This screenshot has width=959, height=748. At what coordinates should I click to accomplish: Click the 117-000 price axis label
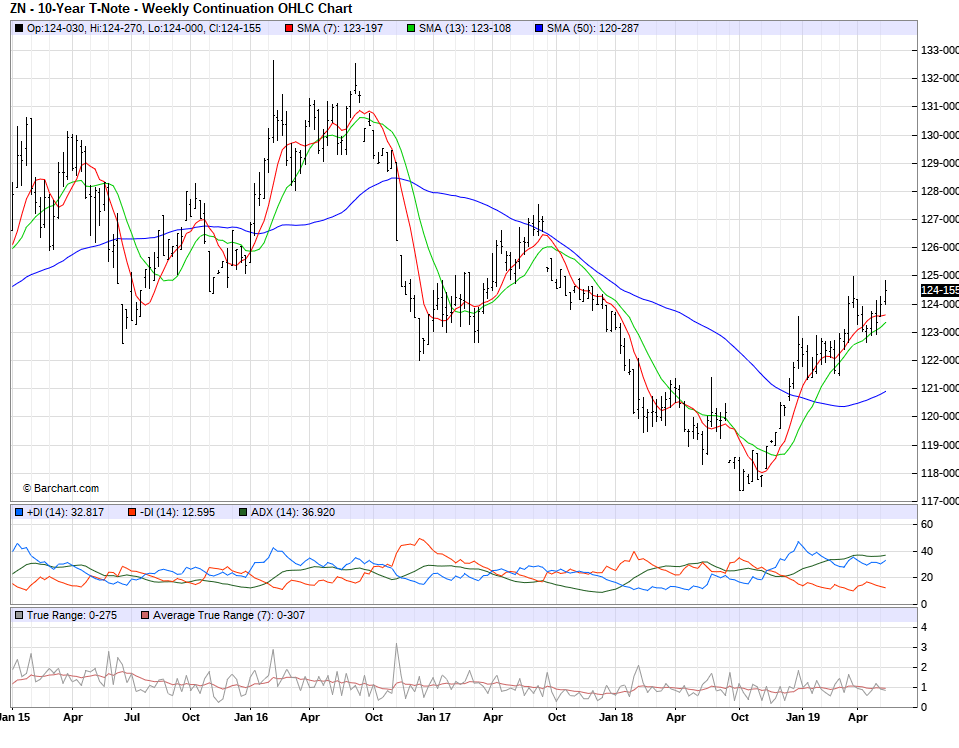(939, 501)
